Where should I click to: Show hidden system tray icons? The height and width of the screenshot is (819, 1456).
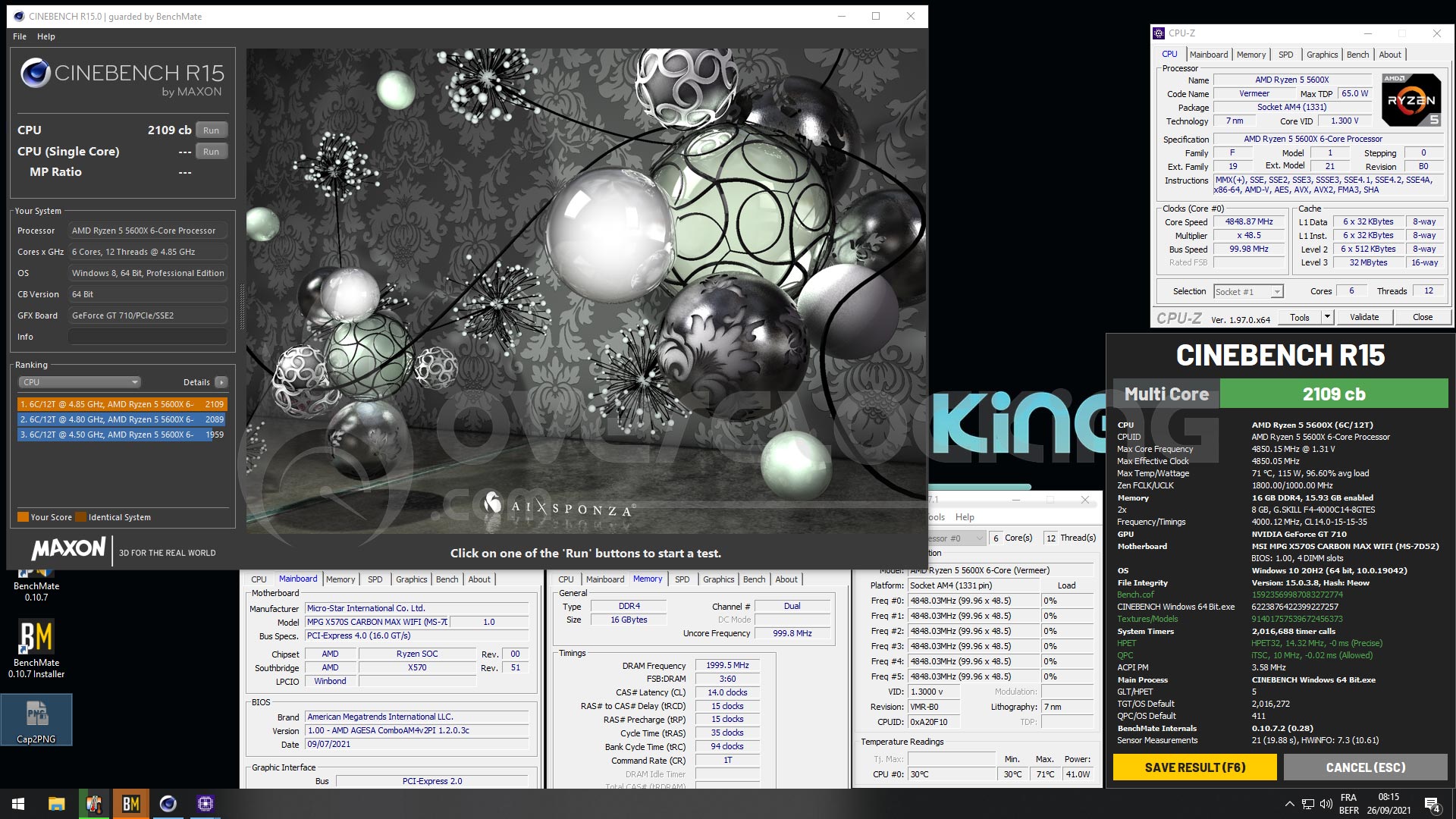pos(1289,804)
